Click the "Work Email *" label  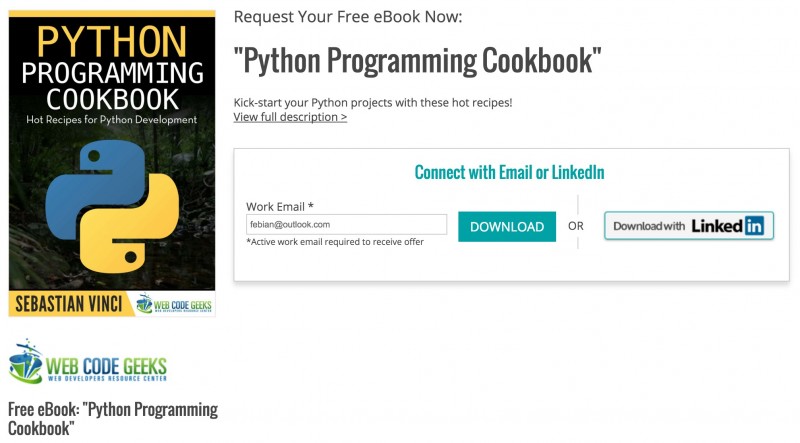point(280,207)
